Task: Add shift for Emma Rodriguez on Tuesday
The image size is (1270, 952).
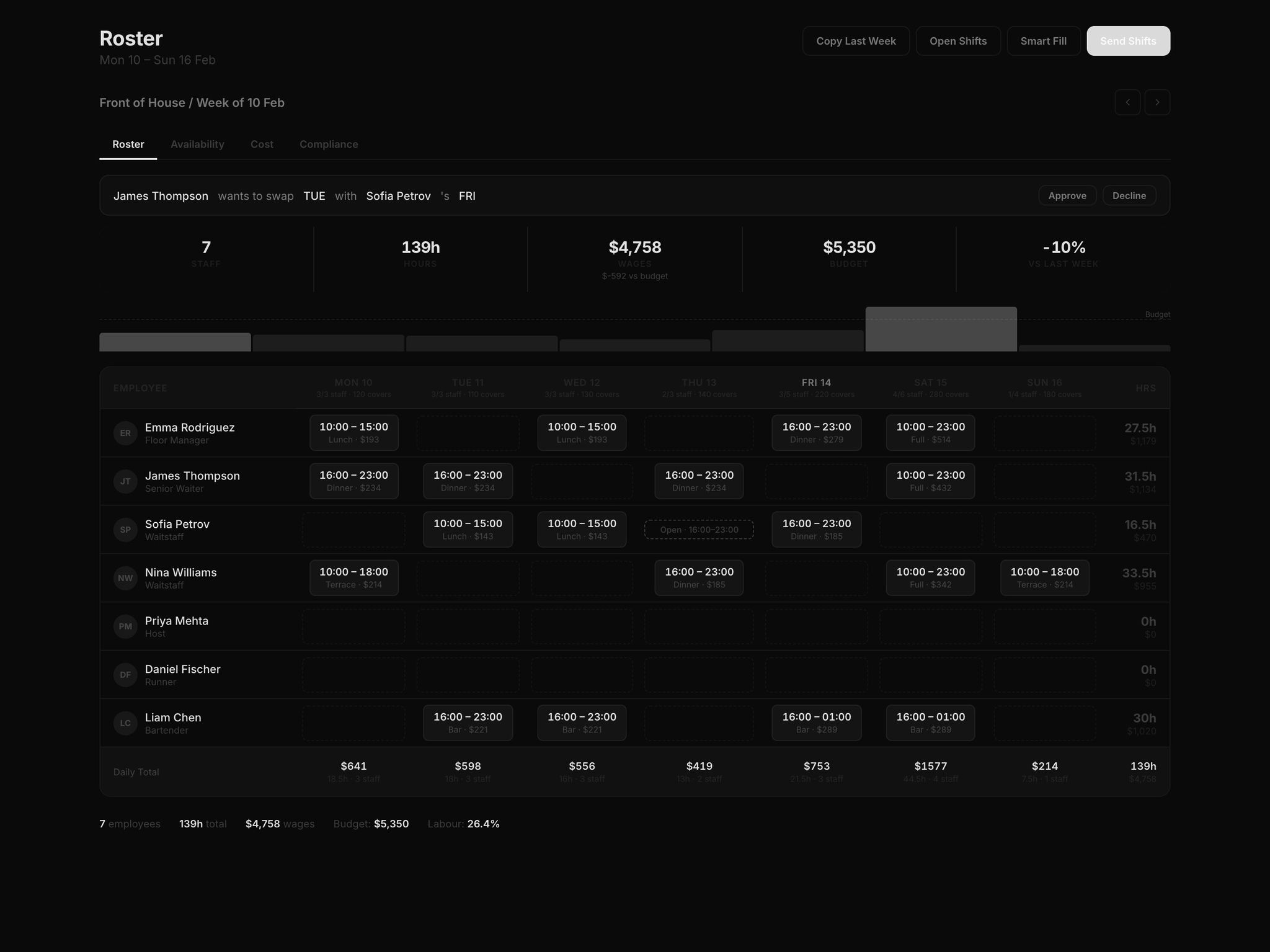Action: tap(468, 433)
